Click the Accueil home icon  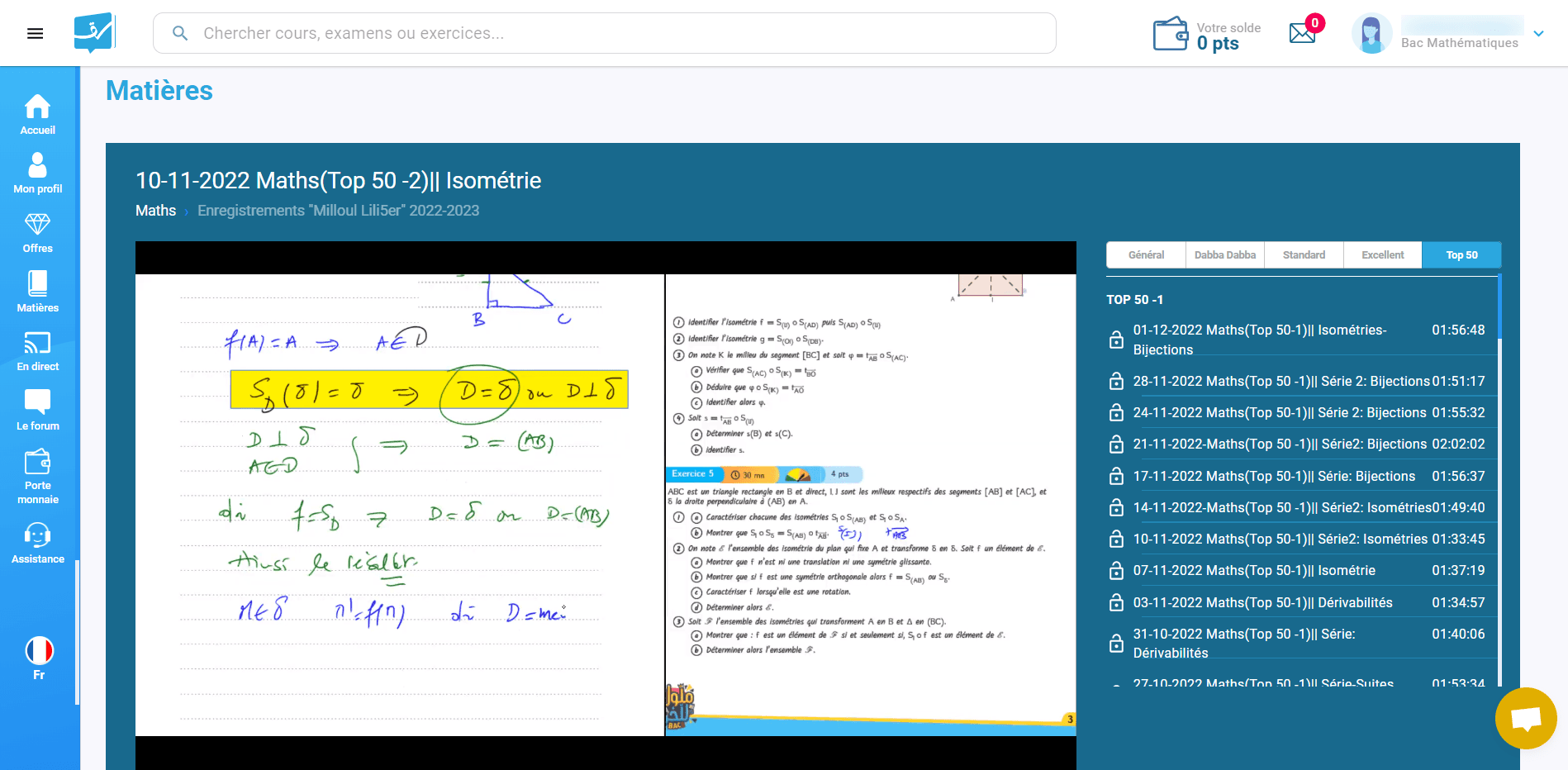37,107
